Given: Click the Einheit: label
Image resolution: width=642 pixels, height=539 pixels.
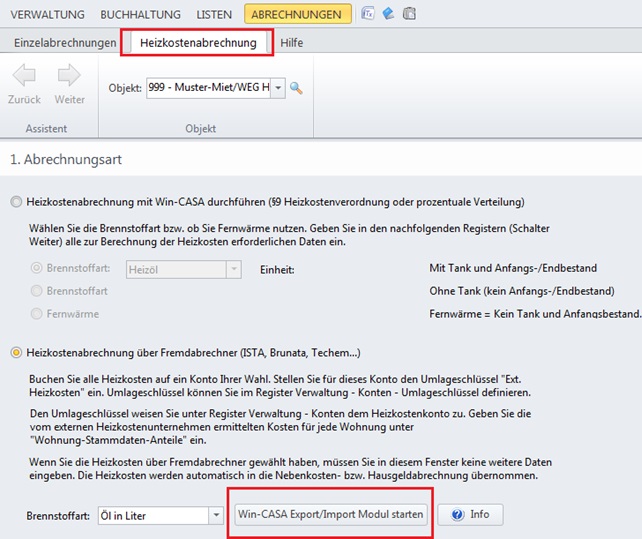Looking at the screenshot, I should point(277,270).
